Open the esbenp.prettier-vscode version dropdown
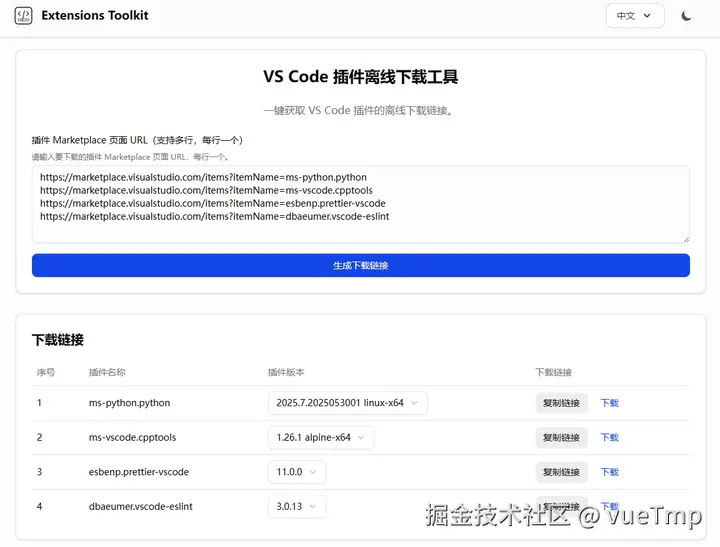Screen dimensions: 720x547 click(x=297, y=472)
